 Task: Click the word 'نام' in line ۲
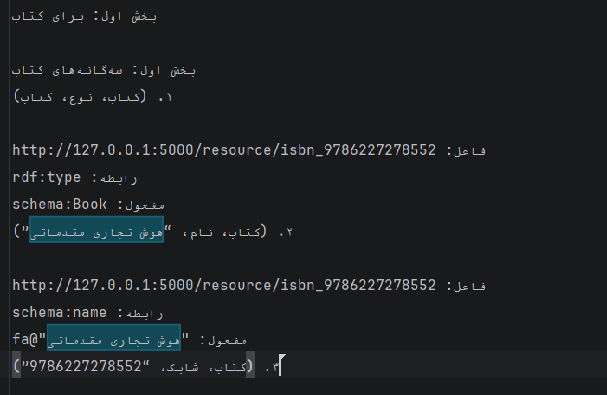(201, 232)
